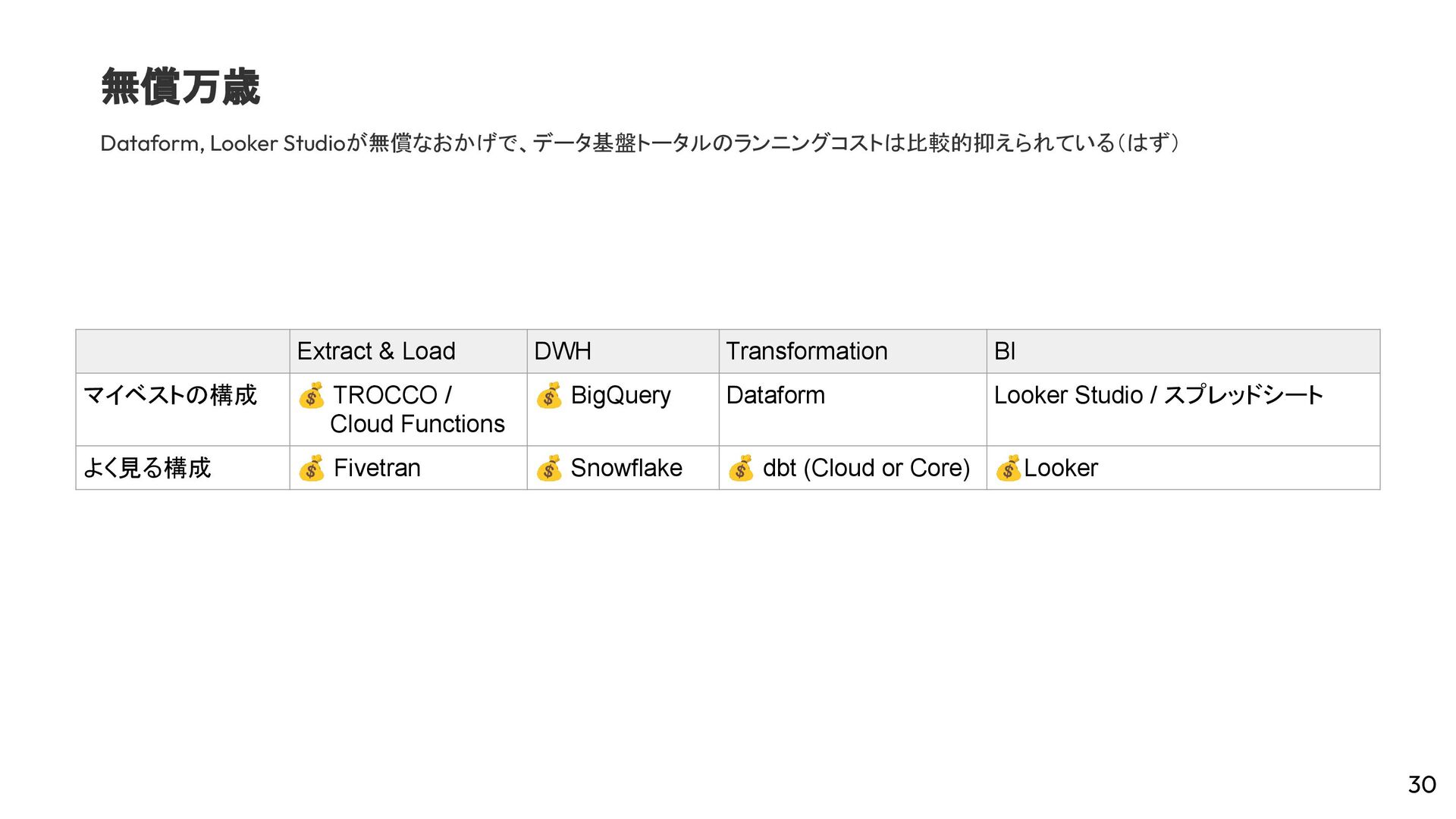This screenshot has width=1456, height=819.
Task: Click the Looker Studio / スプレッドシート cell
Action: 1158,395
